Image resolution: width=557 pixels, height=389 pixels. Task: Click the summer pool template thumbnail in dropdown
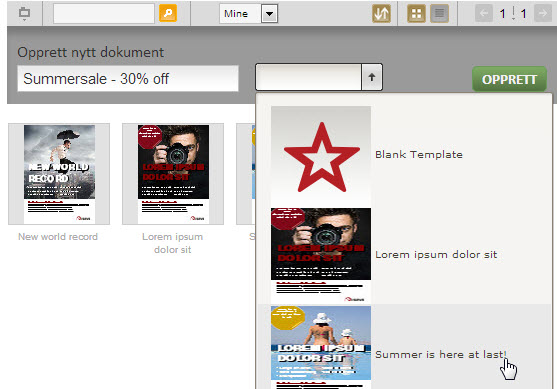(321, 347)
